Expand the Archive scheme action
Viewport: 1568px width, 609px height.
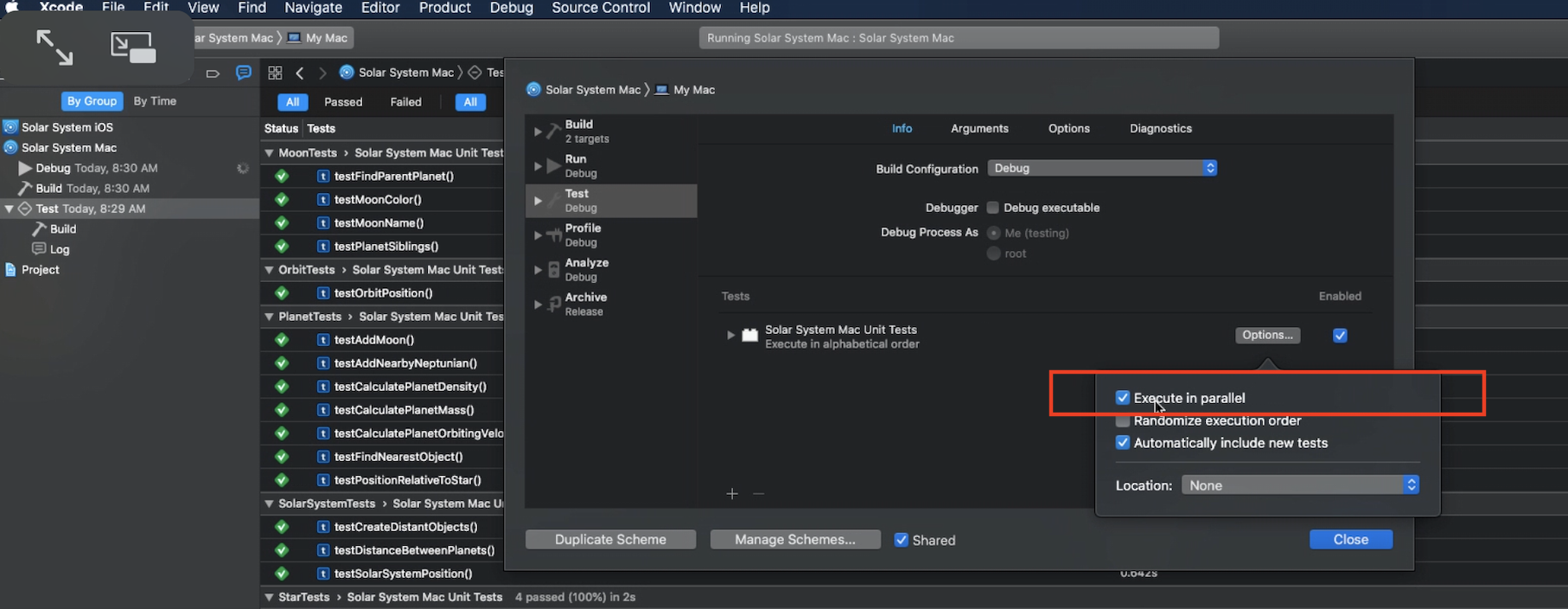tap(538, 304)
